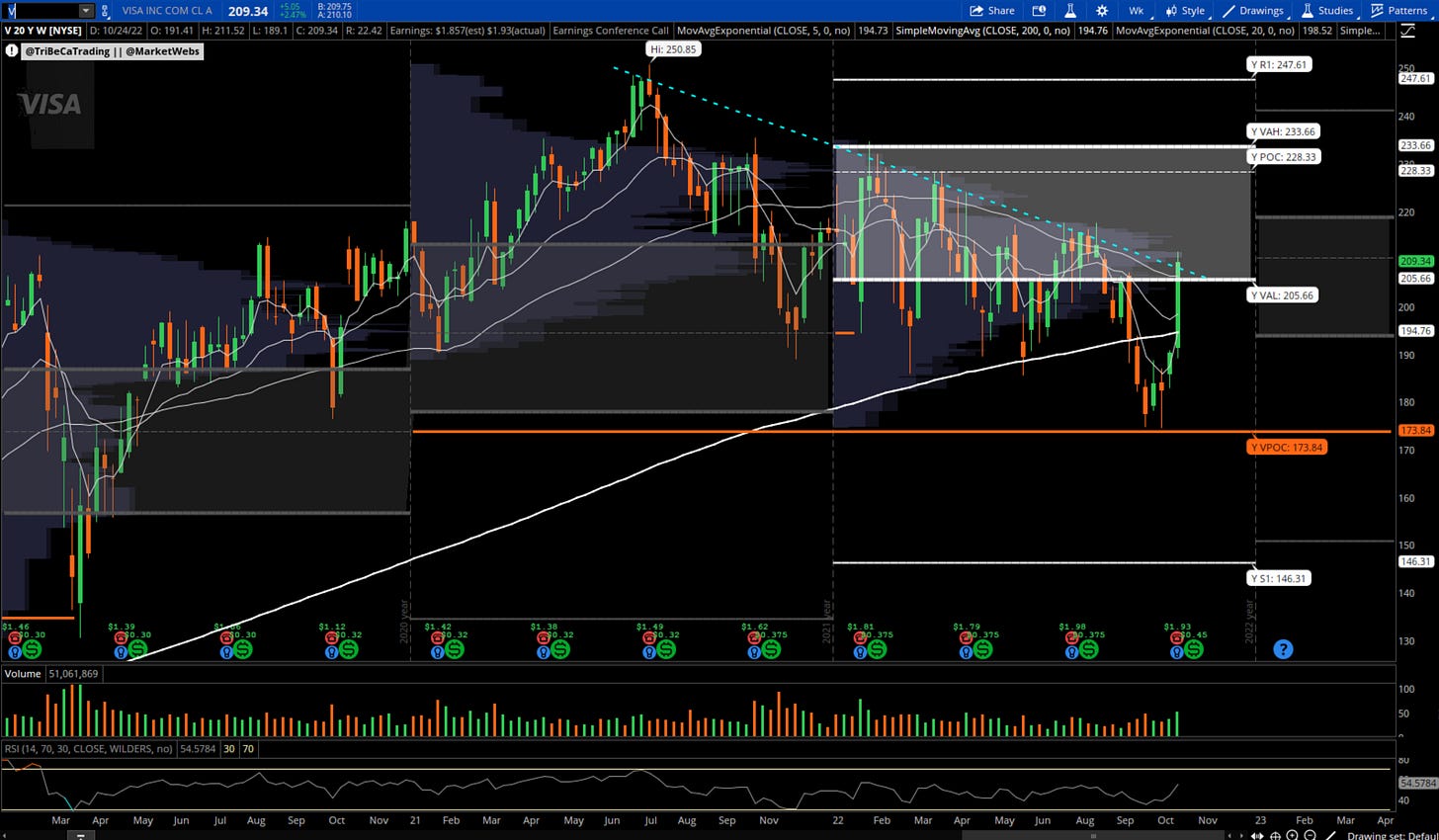
Task: Click the blue lightbulb icon under $1.93 earnings
Action: (x=1176, y=652)
